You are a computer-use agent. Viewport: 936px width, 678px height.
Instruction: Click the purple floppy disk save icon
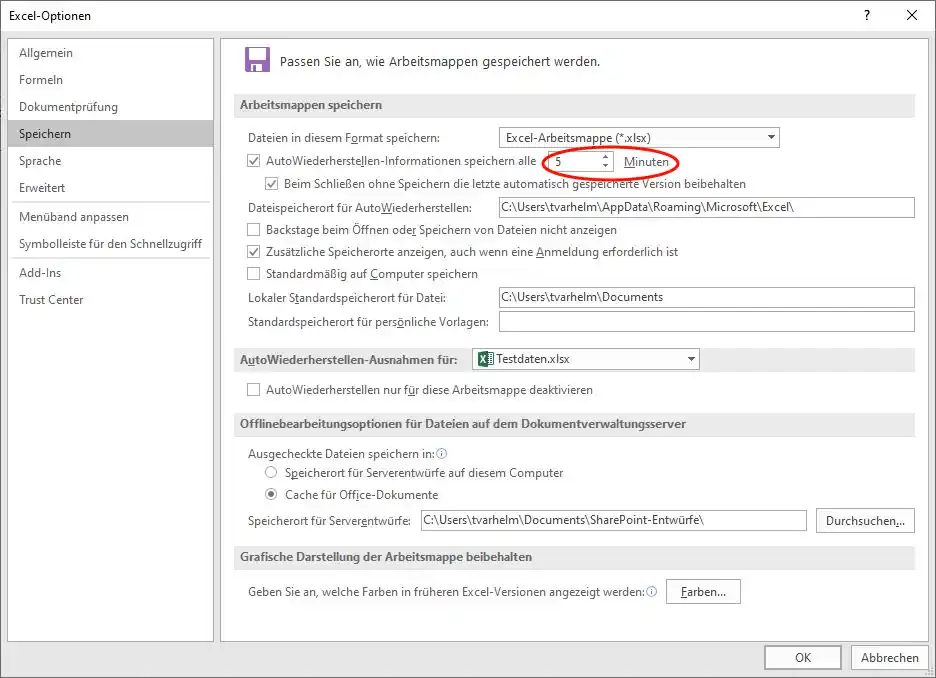(257, 60)
